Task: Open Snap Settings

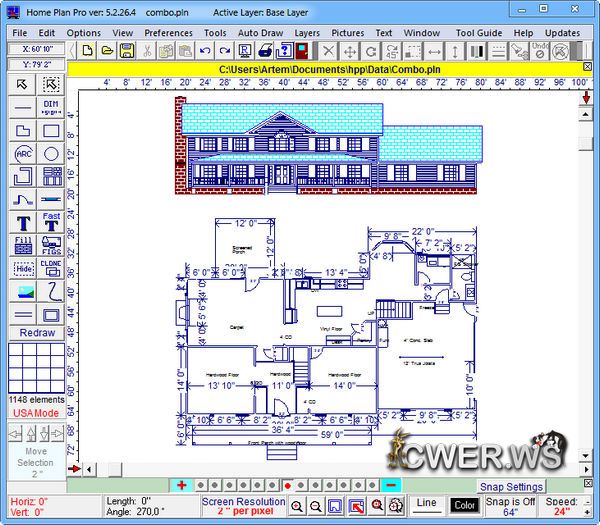Action: tap(511, 487)
